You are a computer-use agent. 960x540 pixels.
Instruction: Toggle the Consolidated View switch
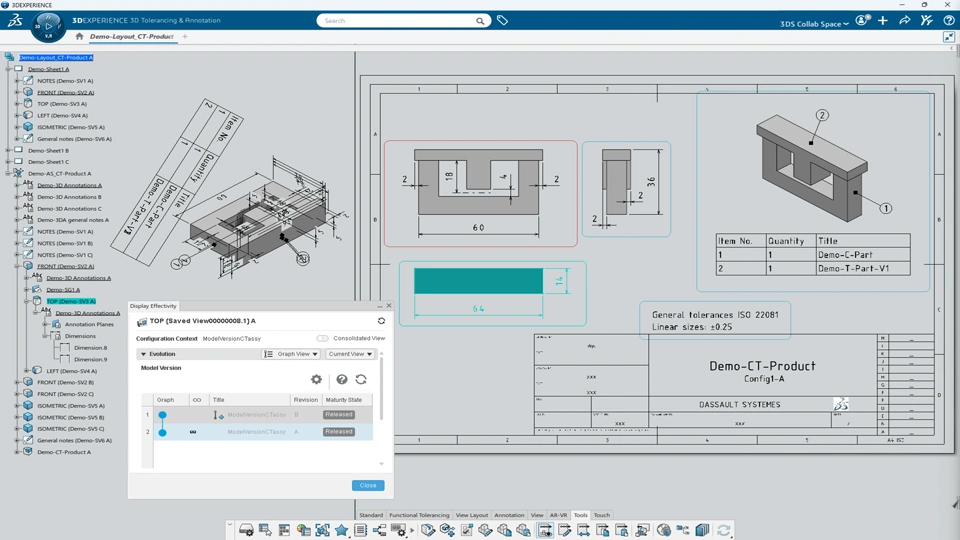(322, 338)
